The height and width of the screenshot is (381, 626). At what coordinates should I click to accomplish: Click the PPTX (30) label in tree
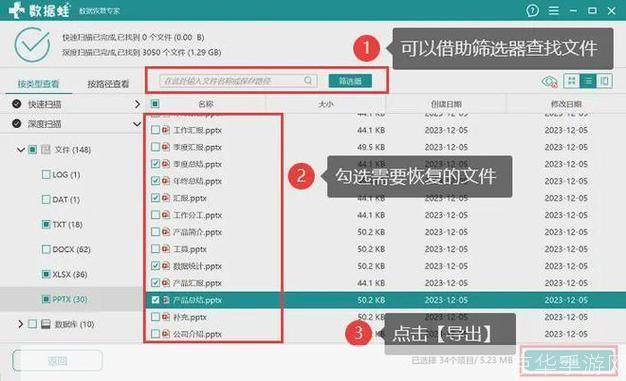coord(70,299)
